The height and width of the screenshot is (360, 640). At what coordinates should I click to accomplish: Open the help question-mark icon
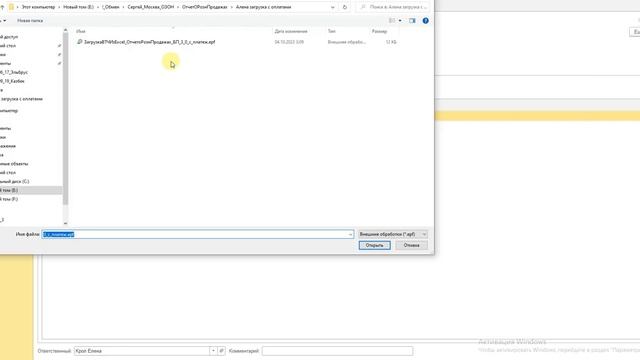pos(425,20)
